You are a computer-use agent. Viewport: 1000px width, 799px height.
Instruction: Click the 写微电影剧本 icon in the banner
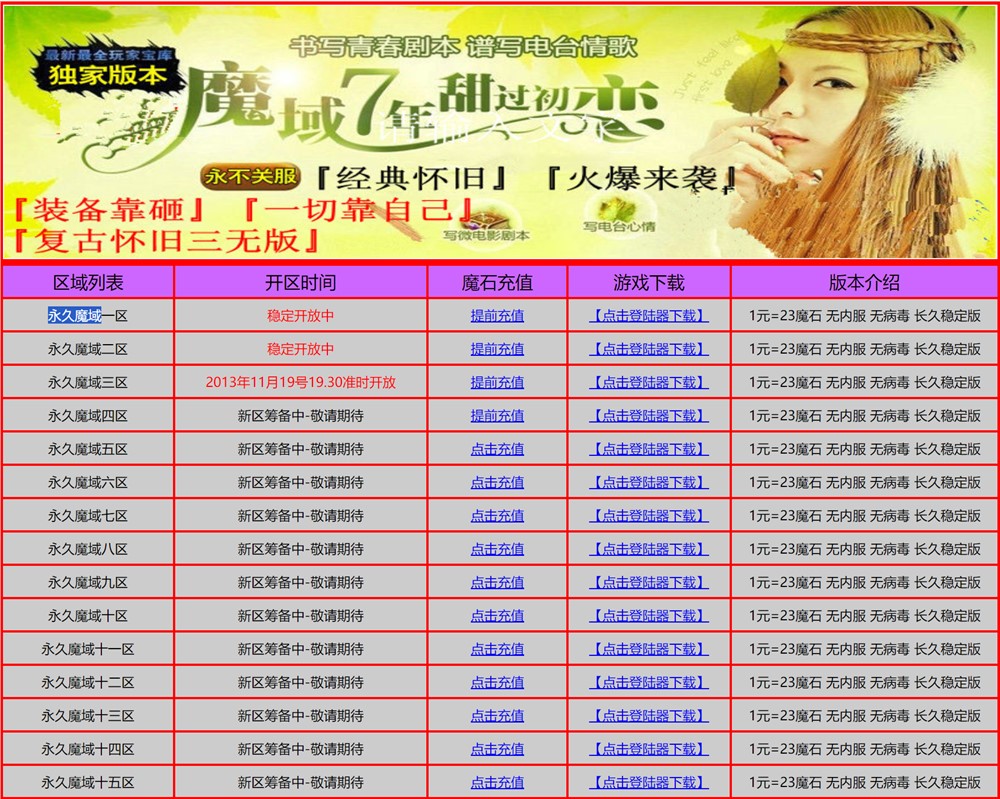click(487, 219)
